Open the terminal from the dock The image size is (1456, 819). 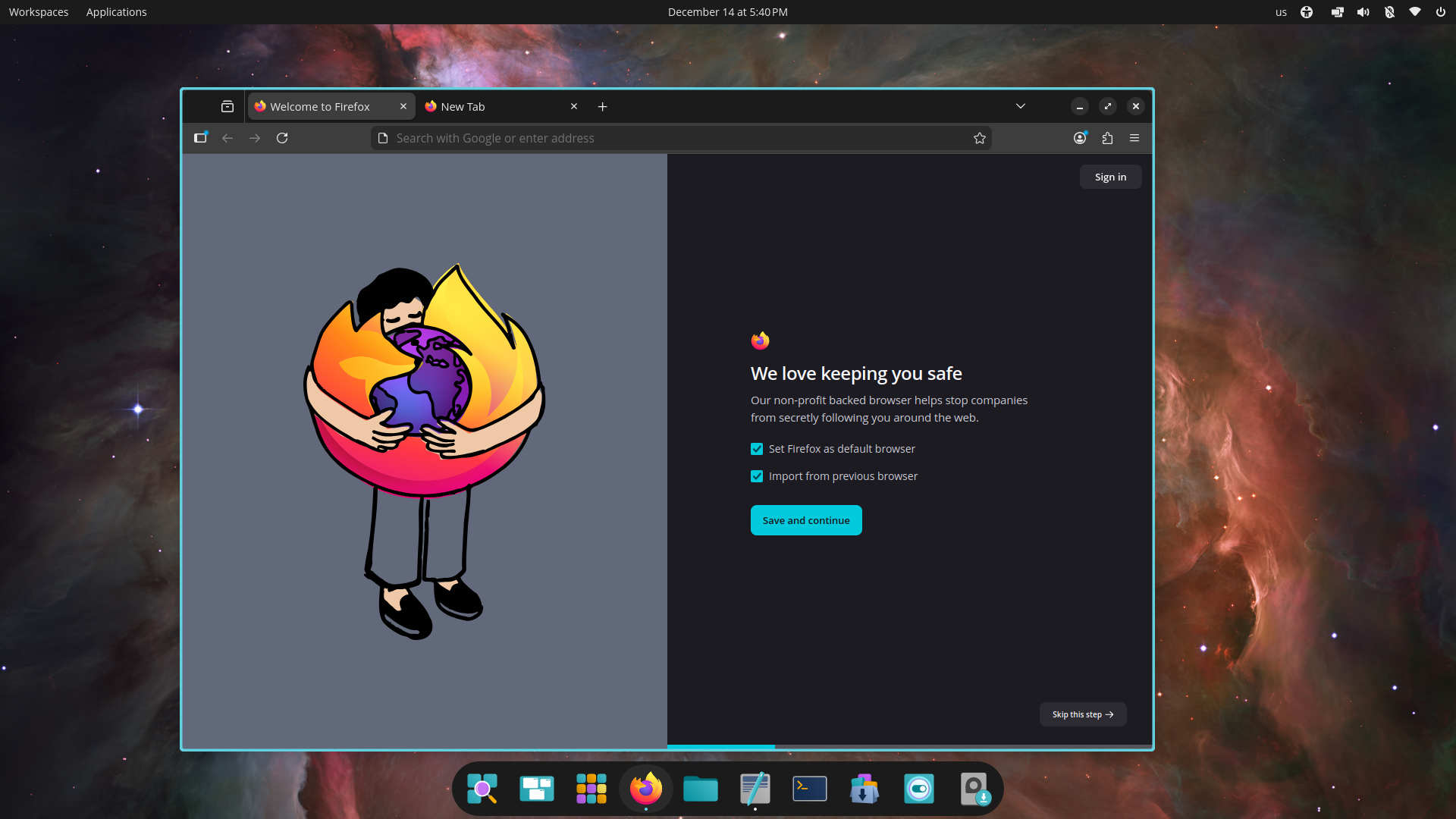point(809,789)
